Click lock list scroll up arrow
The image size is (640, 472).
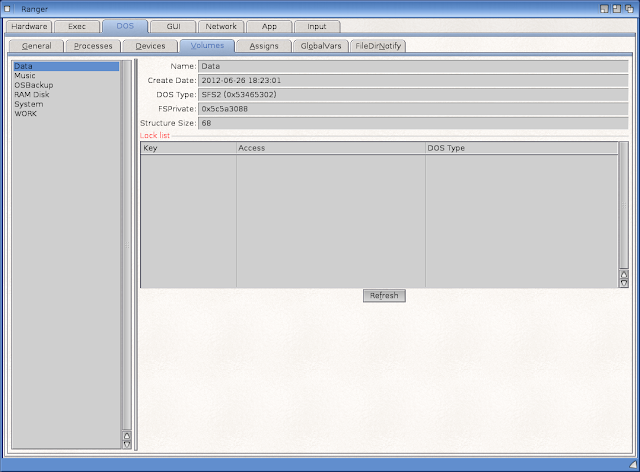624,273
